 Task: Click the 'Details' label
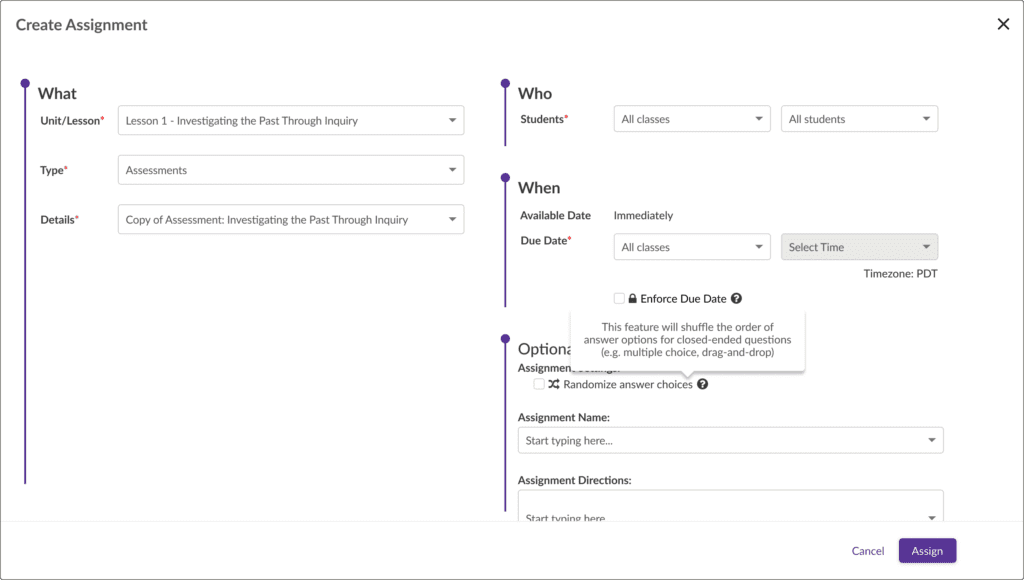[57, 219]
